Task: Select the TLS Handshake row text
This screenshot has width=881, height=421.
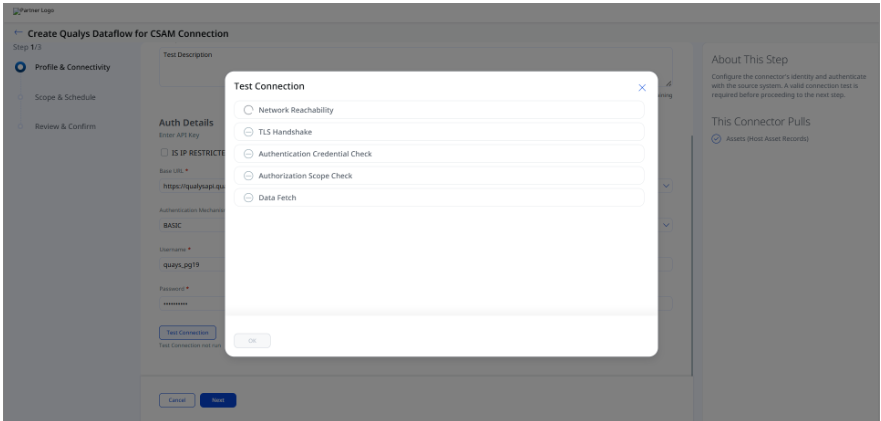Action: pos(285,132)
